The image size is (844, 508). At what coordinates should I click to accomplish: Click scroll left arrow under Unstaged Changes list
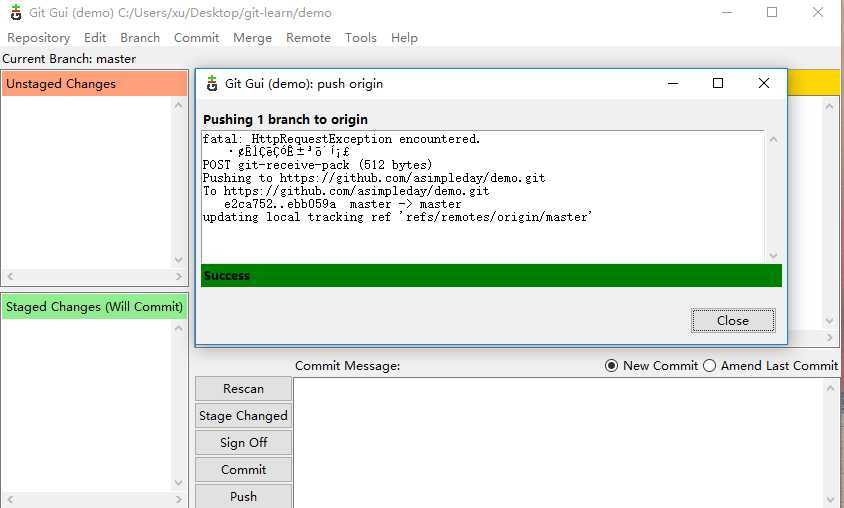click(10, 276)
